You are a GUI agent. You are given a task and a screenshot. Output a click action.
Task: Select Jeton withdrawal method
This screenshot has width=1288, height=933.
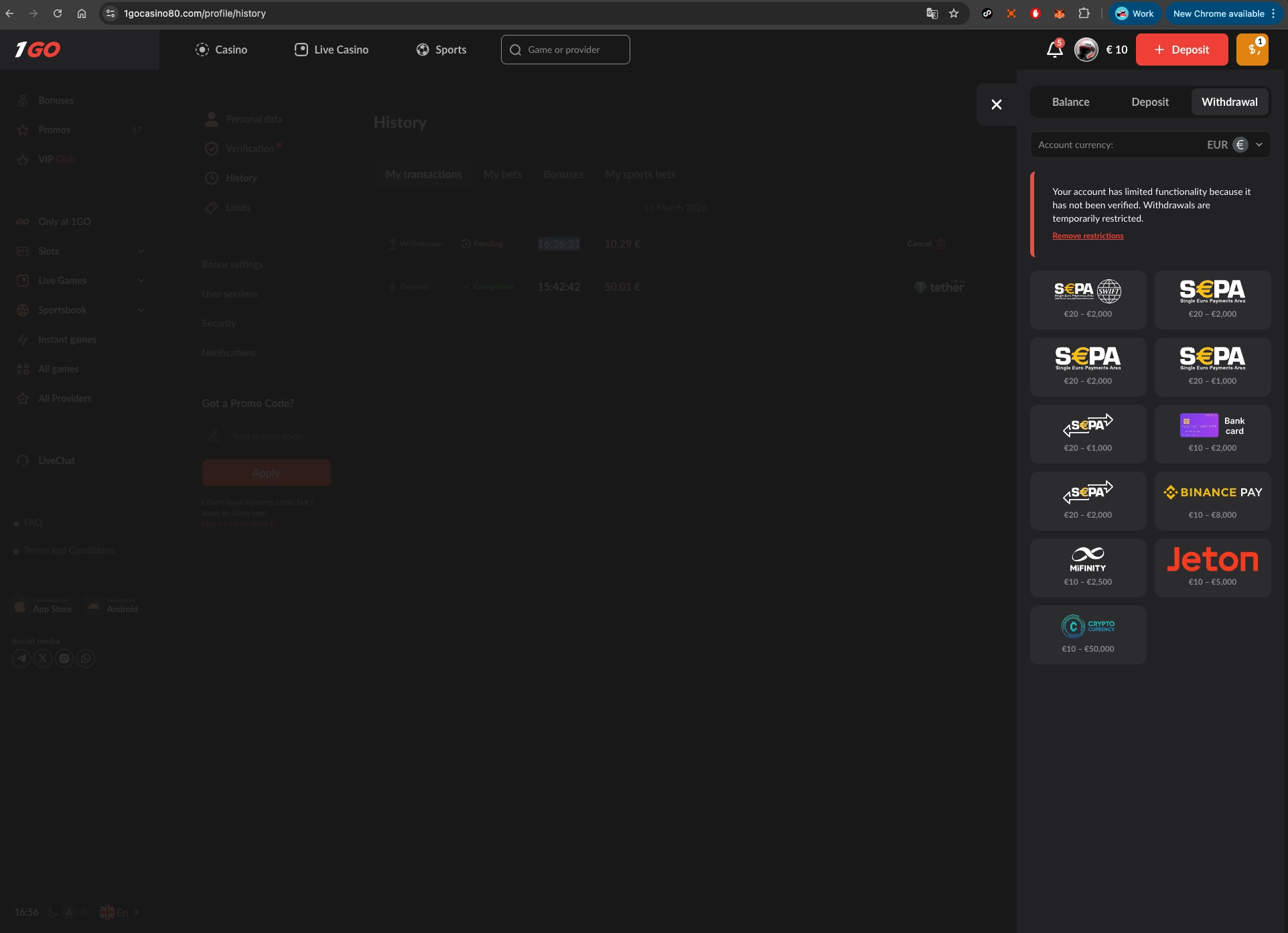tap(1212, 567)
